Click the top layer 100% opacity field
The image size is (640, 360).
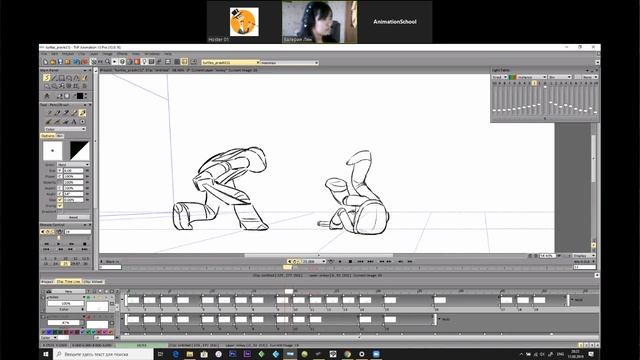[x=66, y=303]
